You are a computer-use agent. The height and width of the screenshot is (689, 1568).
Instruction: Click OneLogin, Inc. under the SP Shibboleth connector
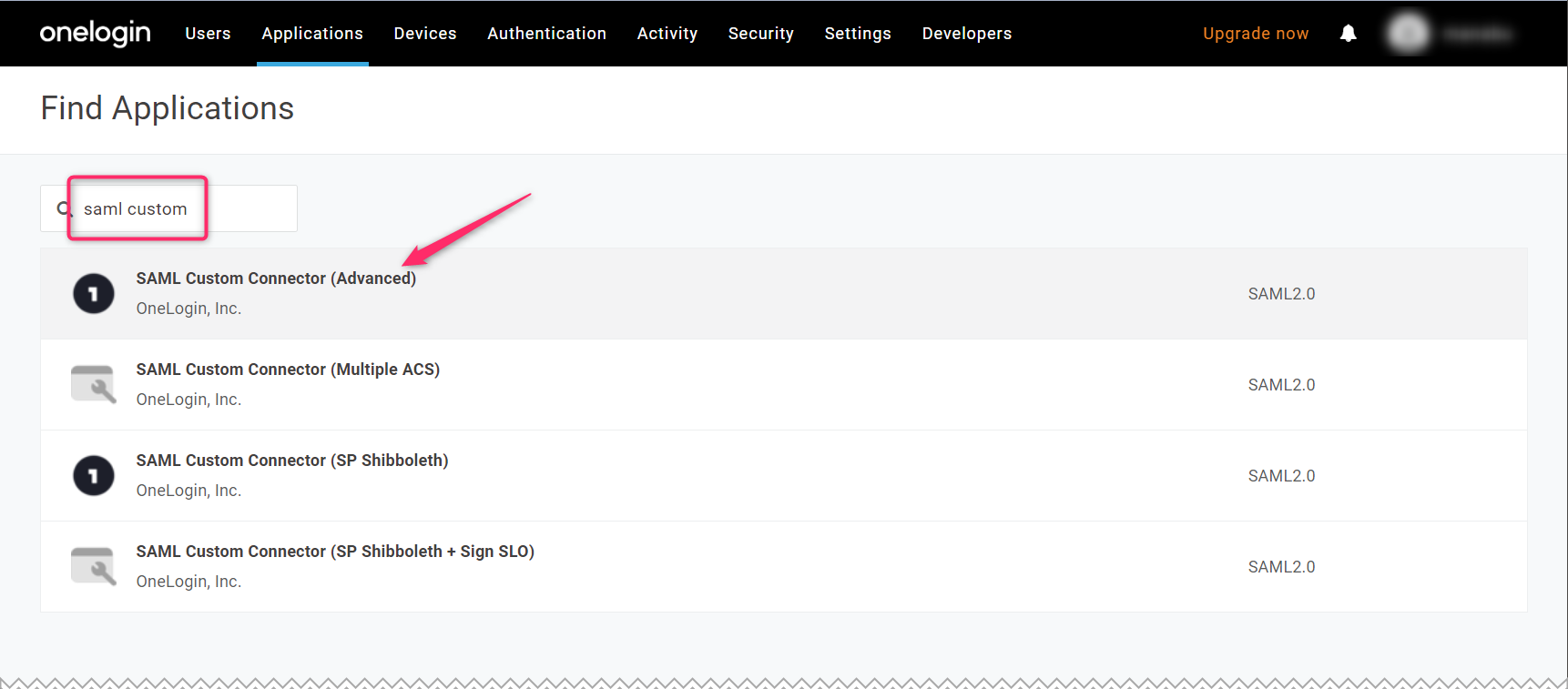pos(188,491)
